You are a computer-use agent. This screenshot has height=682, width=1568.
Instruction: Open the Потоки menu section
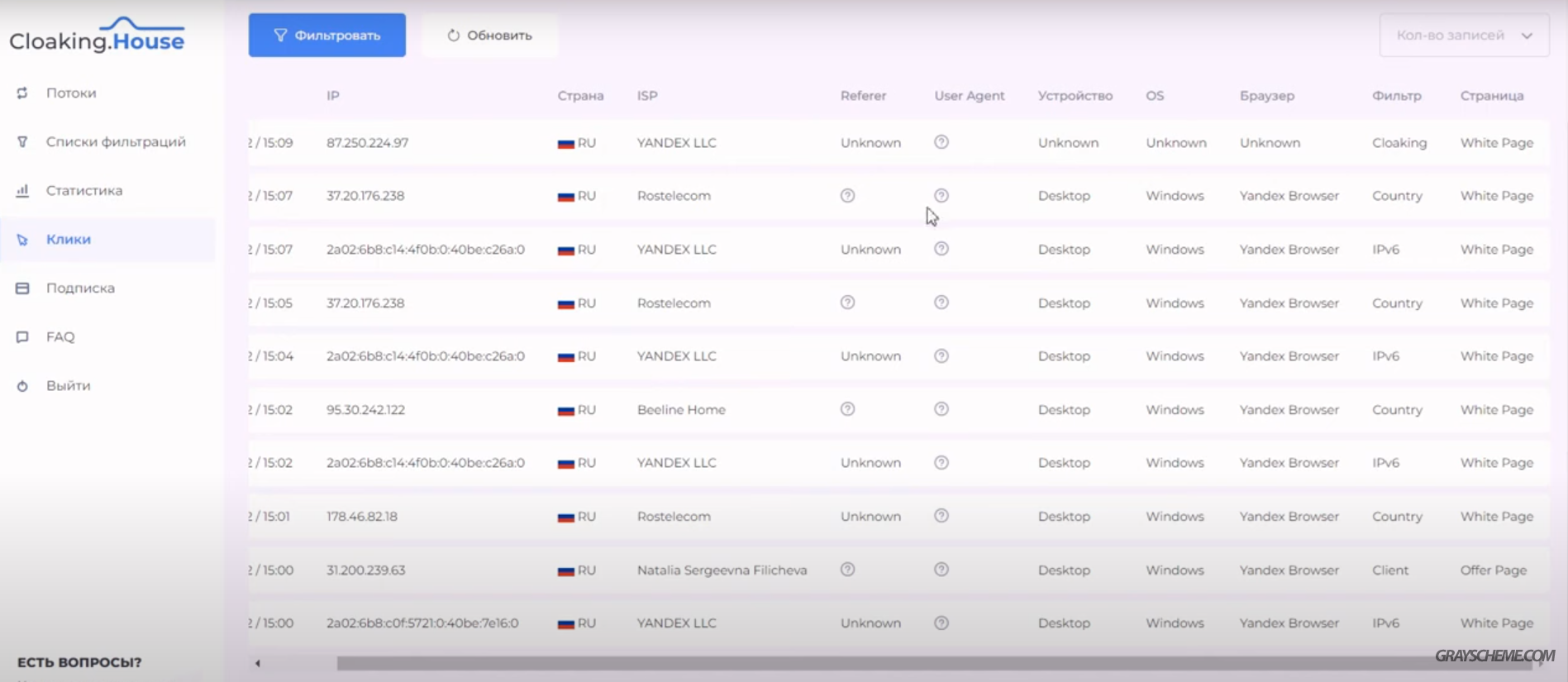71,93
